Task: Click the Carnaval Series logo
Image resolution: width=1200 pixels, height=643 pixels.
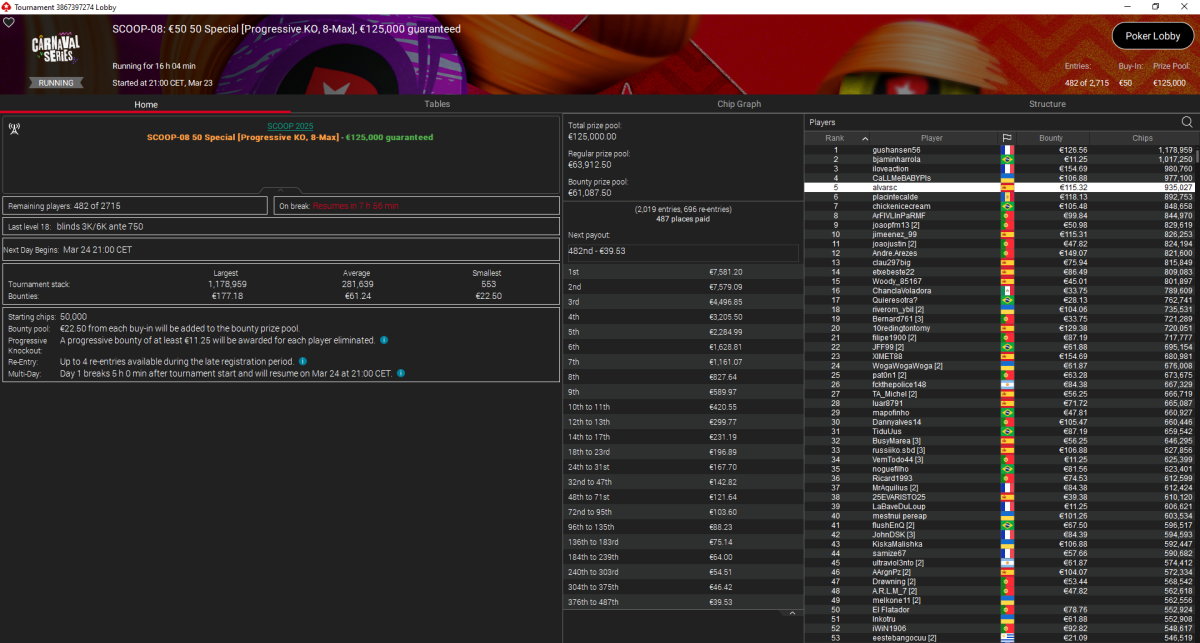Action: pyautogui.click(x=55, y=47)
